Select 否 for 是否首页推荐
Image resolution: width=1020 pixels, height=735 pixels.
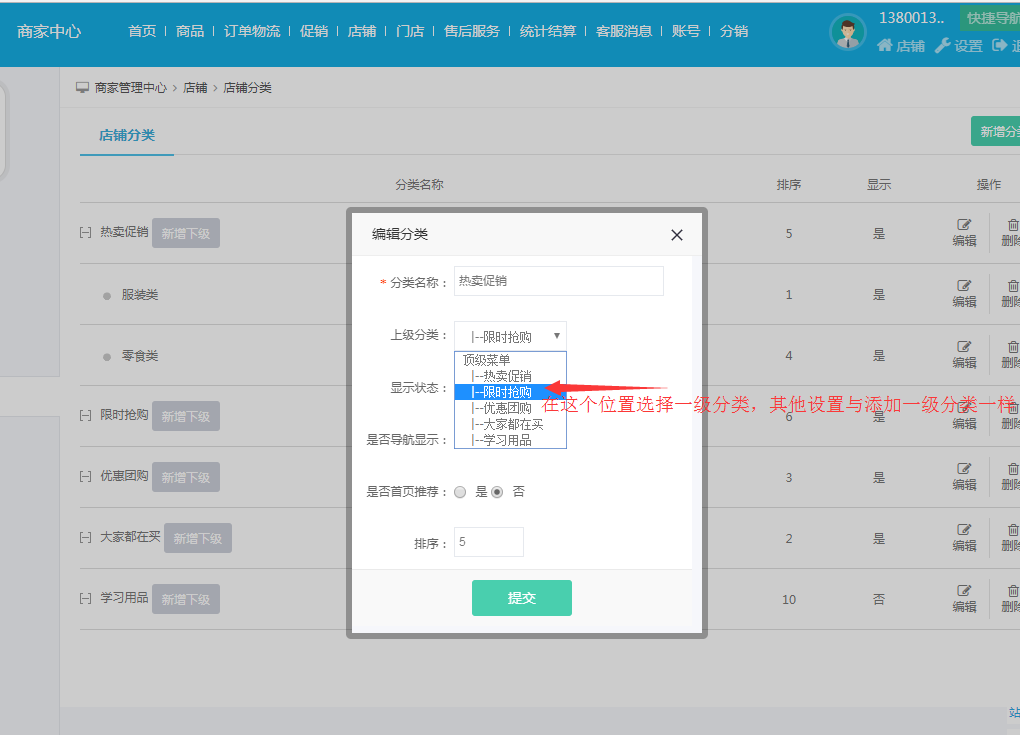coord(497,492)
